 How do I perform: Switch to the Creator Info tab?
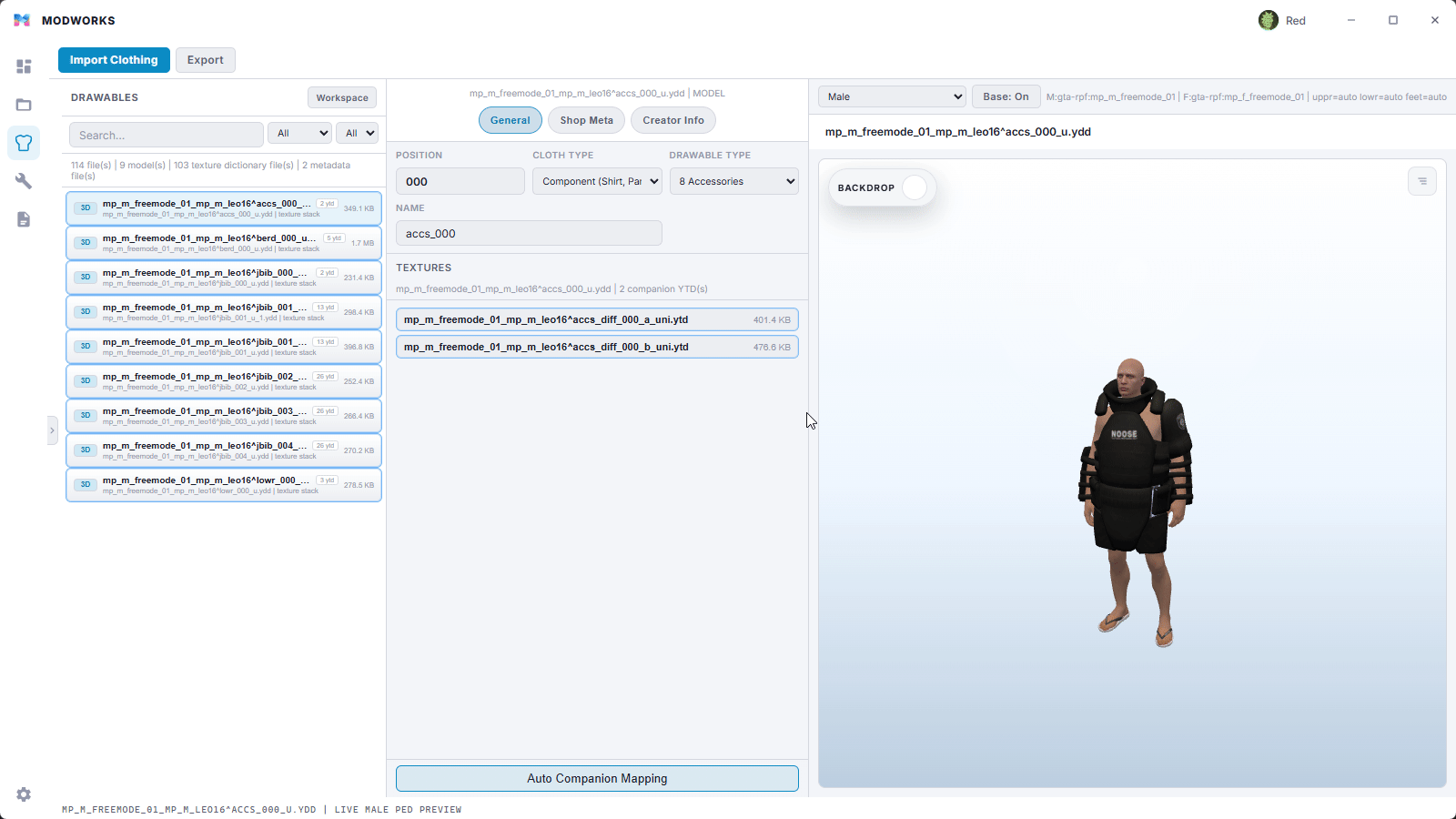click(673, 120)
